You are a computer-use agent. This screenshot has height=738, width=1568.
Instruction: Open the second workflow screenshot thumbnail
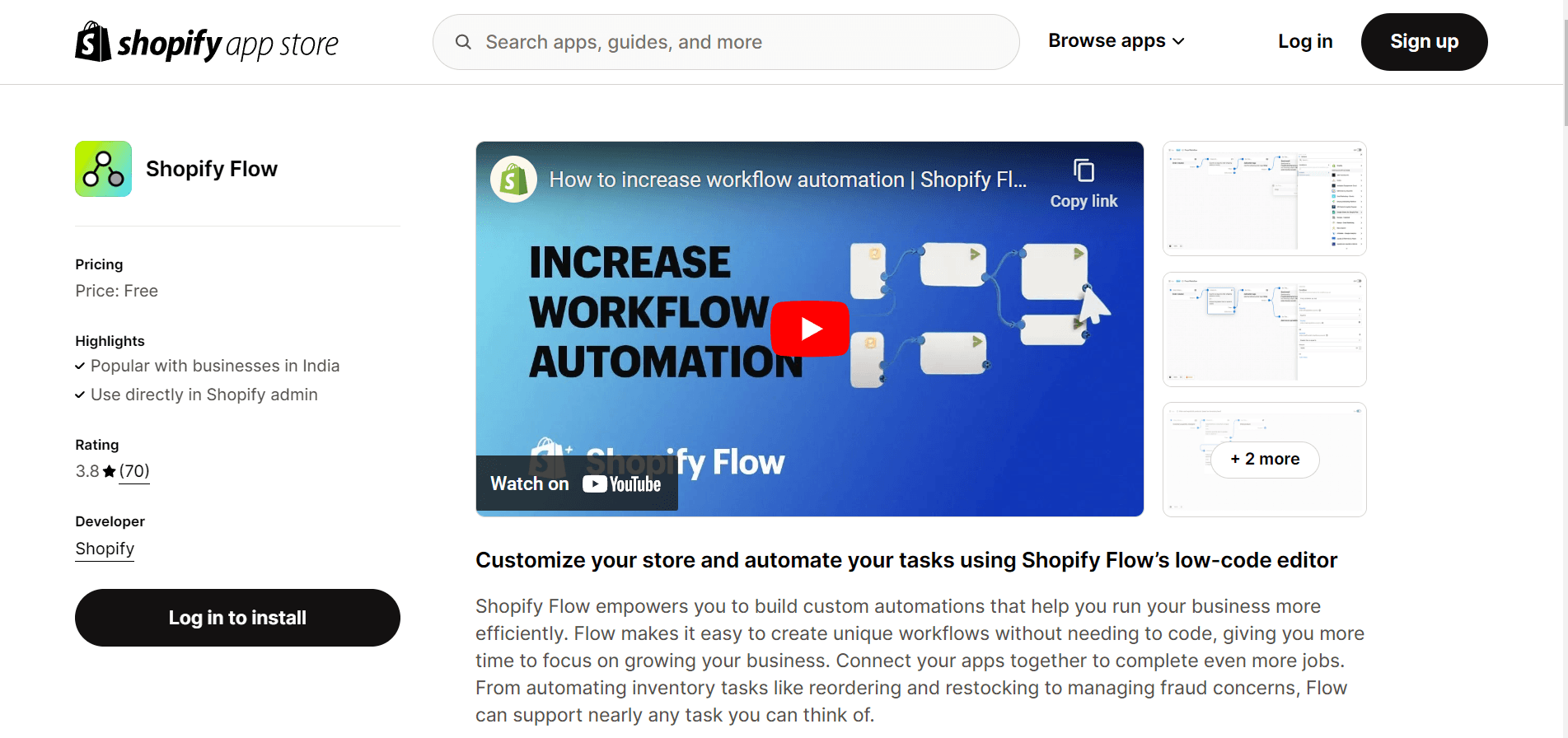click(1264, 329)
